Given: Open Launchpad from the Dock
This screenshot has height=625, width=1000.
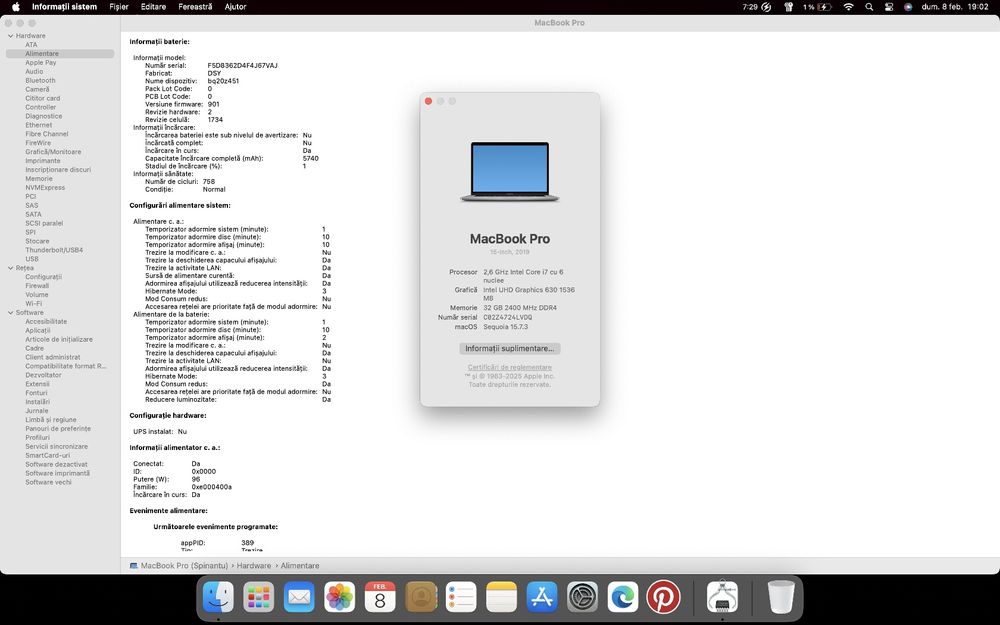Looking at the screenshot, I should (258, 598).
